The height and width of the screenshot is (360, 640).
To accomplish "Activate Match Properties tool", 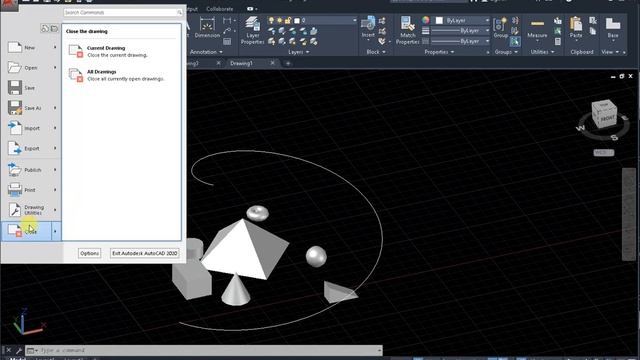I will (407, 30).
